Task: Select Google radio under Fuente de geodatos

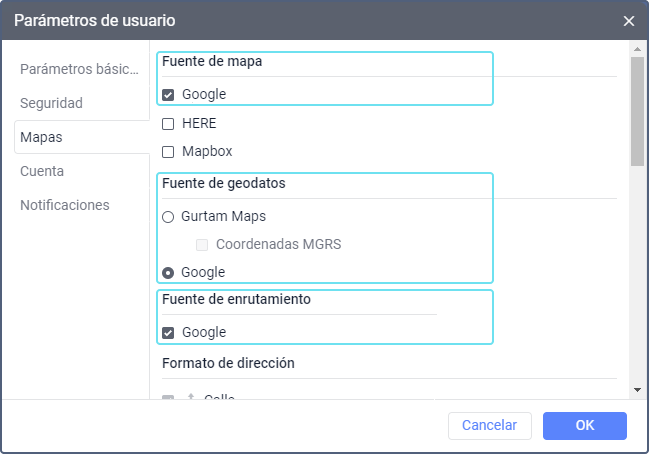Action: tap(168, 272)
